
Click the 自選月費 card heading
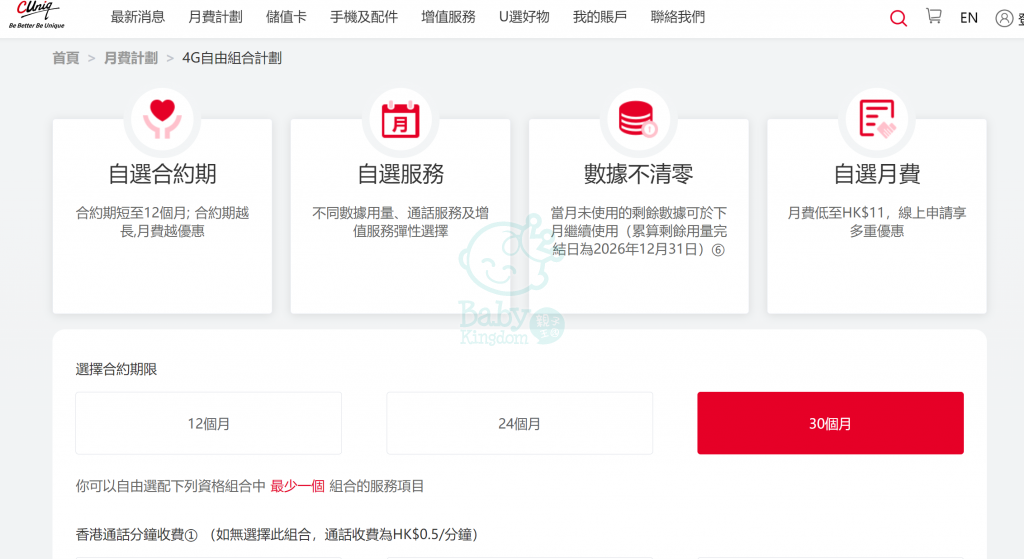point(876,174)
